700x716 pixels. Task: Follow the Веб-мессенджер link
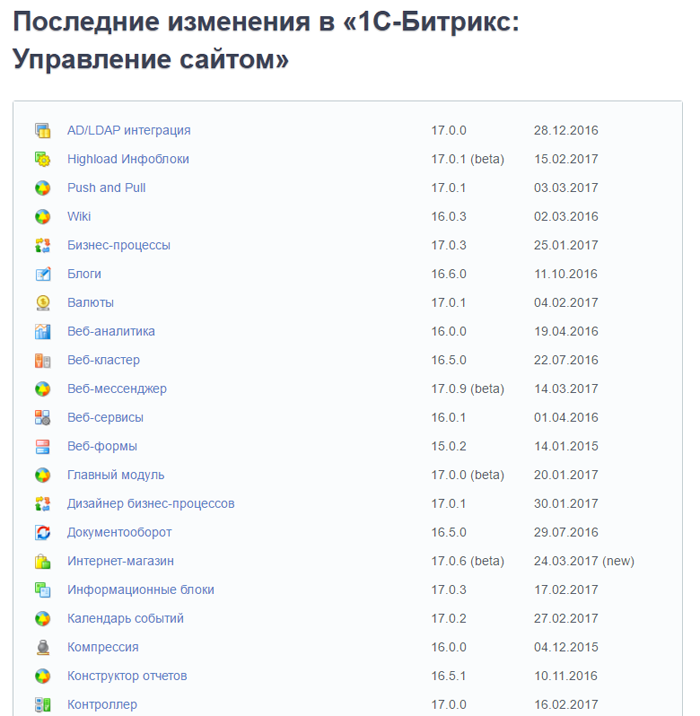[117, 389]
